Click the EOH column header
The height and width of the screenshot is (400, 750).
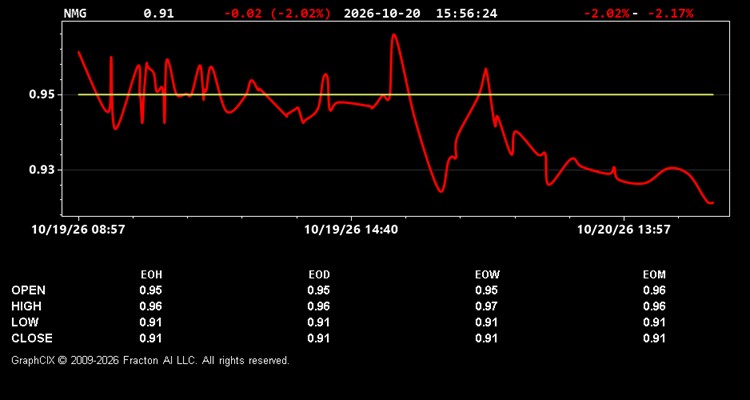click(151, 275)
